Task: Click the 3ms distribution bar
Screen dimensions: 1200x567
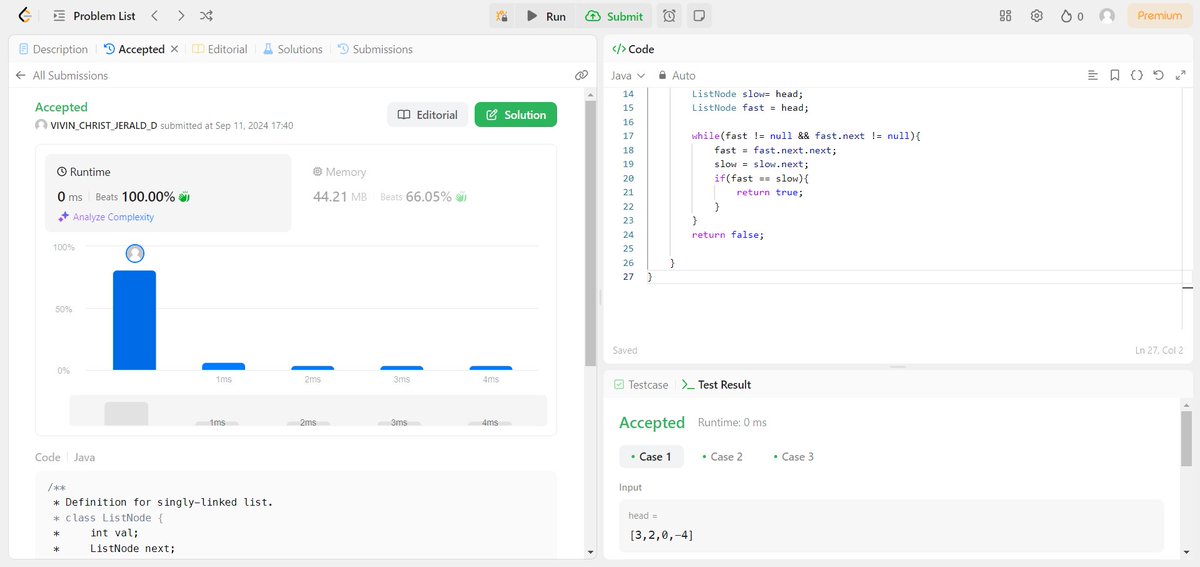Action: pos(401,368)
